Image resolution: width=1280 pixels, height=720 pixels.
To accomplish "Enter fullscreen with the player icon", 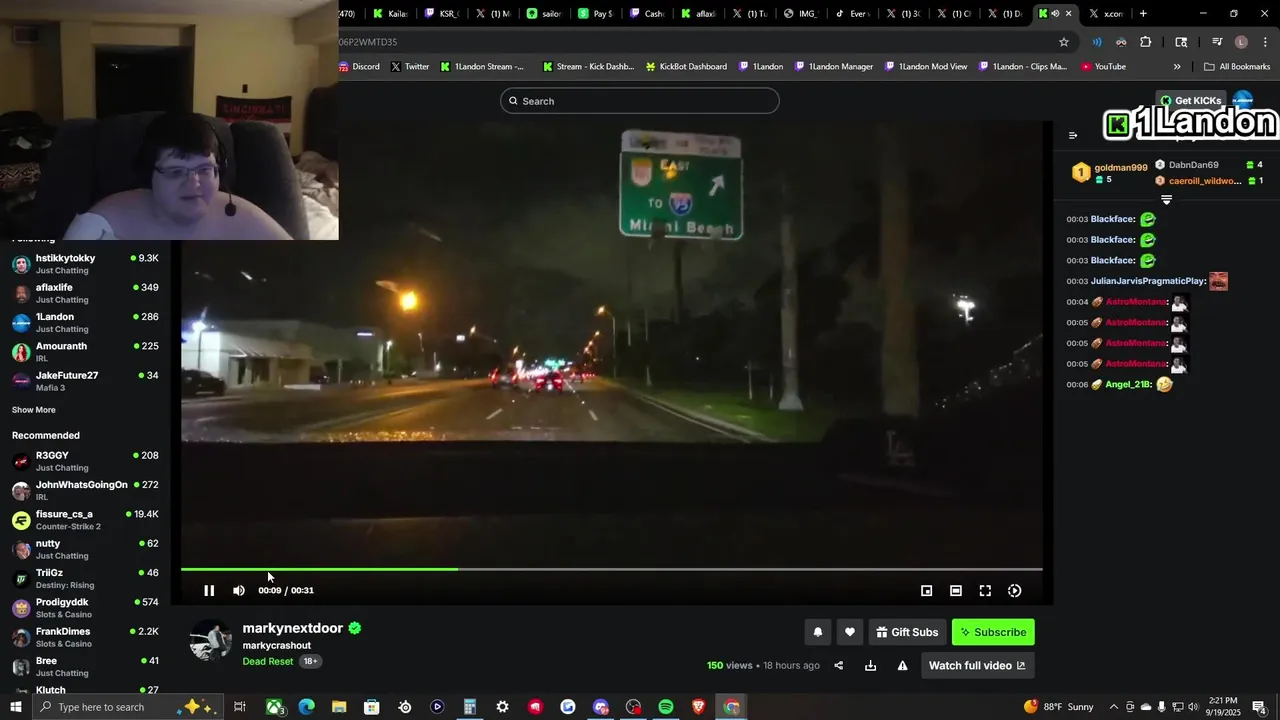I will click(985, 591).
